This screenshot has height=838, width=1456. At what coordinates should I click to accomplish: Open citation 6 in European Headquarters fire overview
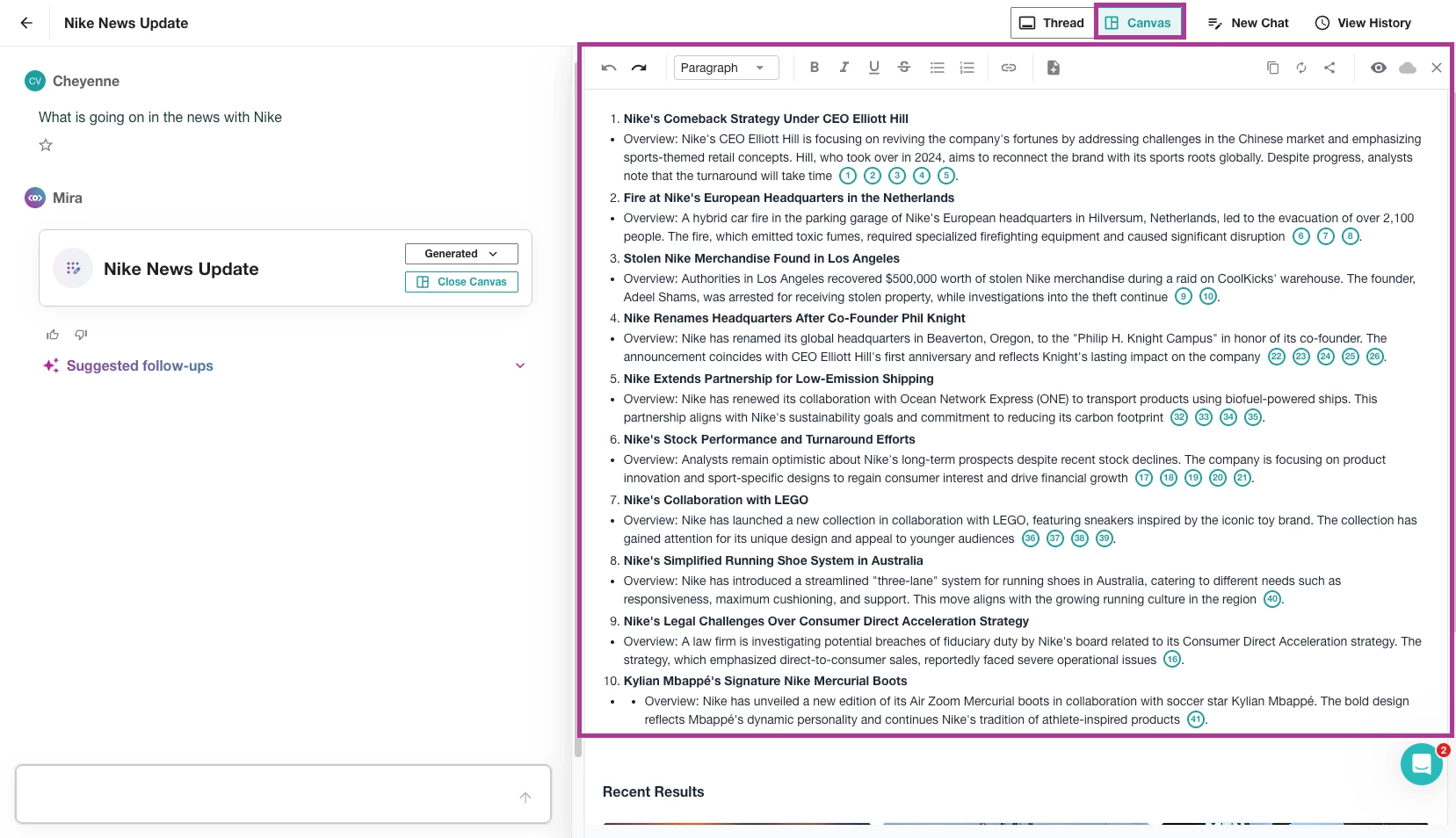click(x=1301, y=236)
